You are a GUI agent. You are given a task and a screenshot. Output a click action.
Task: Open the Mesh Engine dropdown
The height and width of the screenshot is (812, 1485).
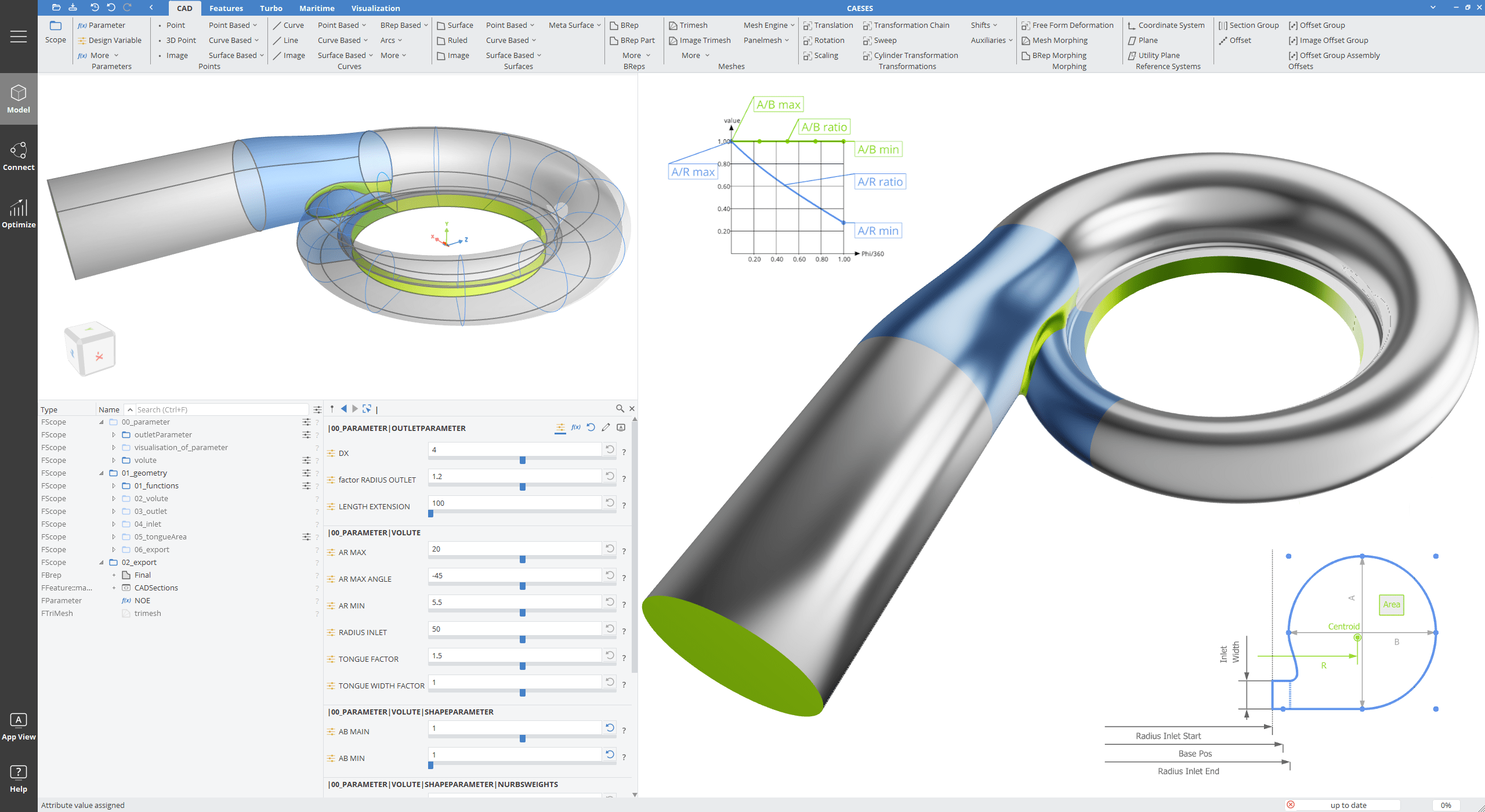tap(767, 25)
